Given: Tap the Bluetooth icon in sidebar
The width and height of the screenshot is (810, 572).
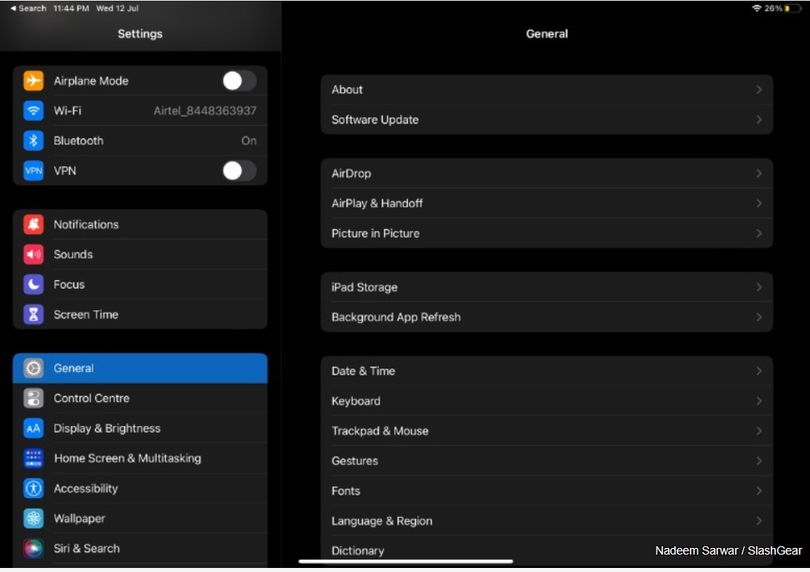Looking at the screenshot, I should point(34,141).
